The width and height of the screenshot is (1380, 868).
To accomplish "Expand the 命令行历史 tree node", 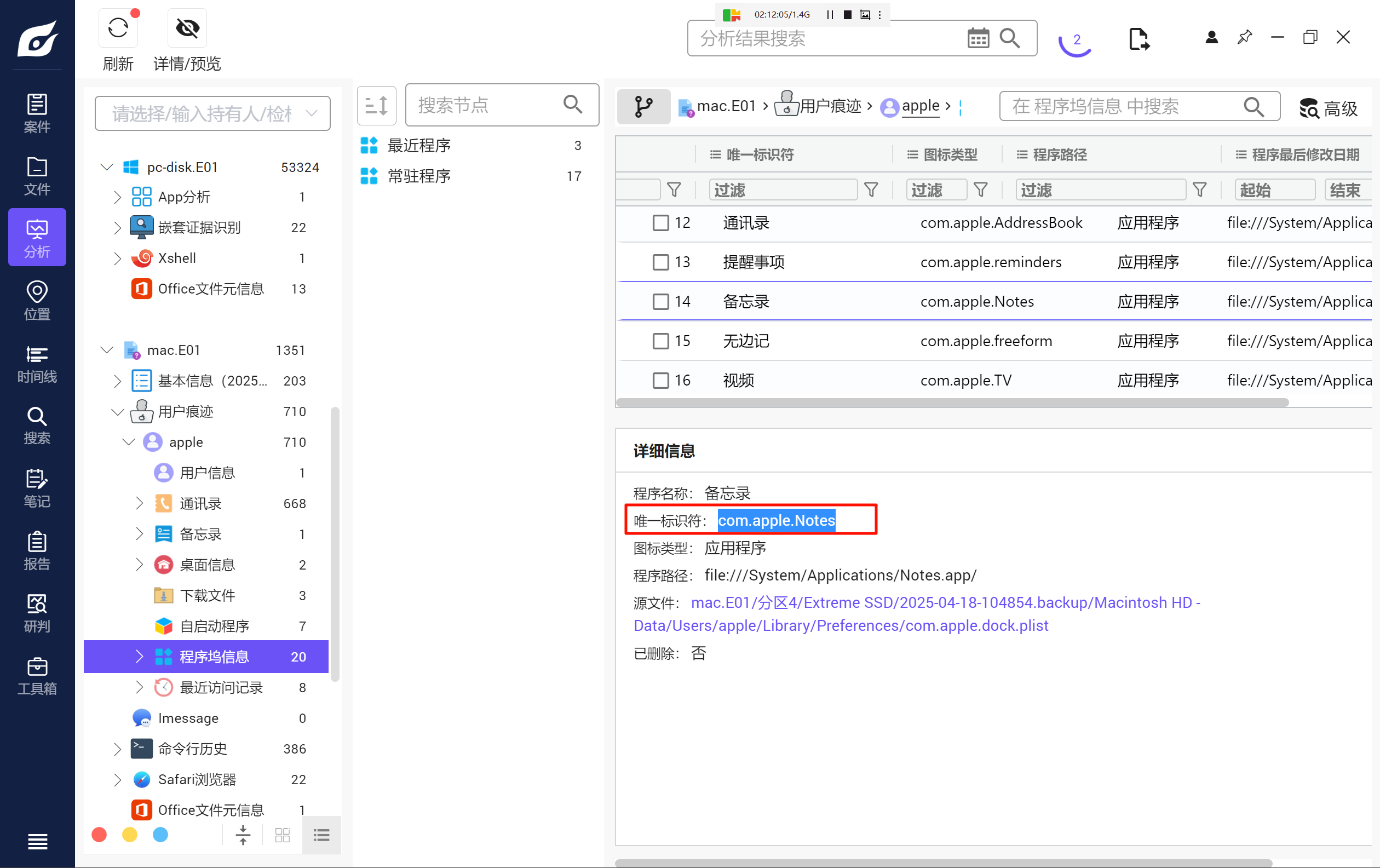I will point(118,749).
